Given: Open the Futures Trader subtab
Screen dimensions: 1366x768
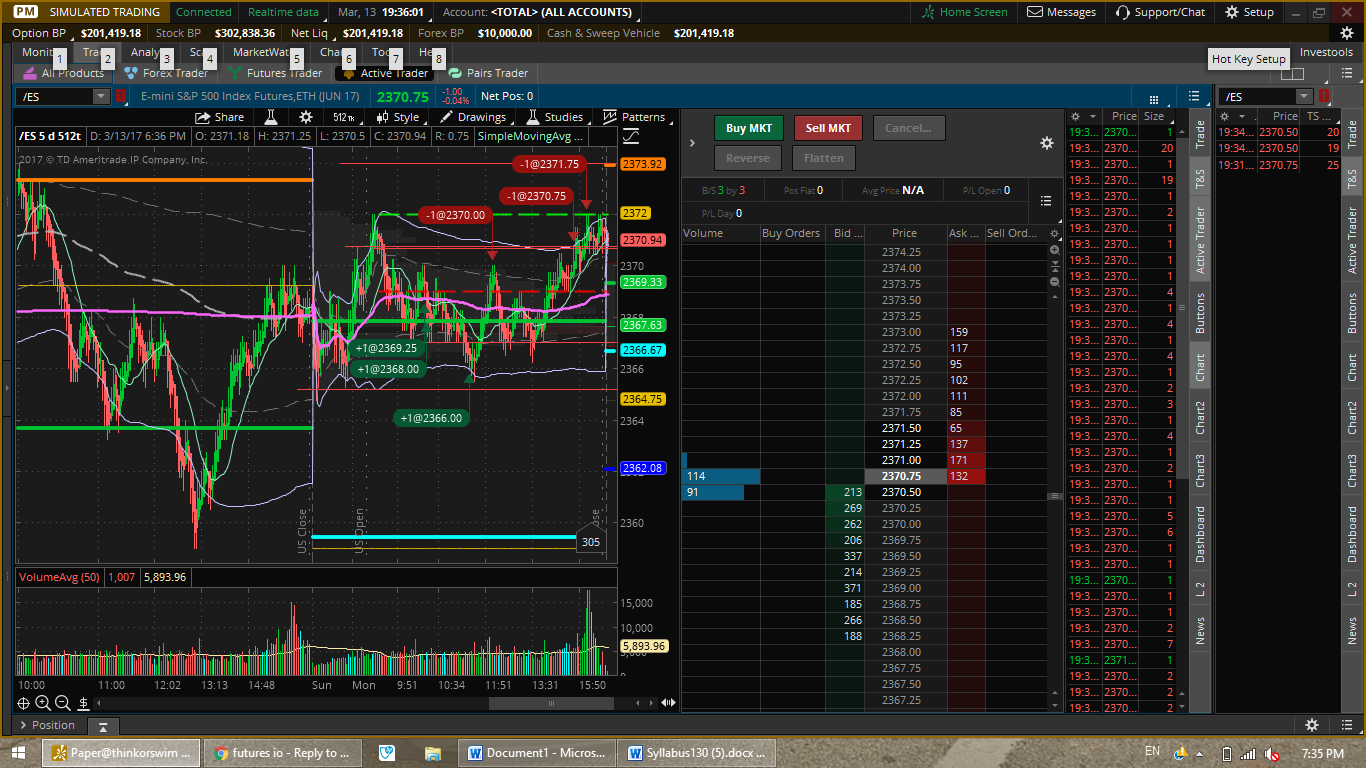Looking at the screenshot, I should (274, 73).
